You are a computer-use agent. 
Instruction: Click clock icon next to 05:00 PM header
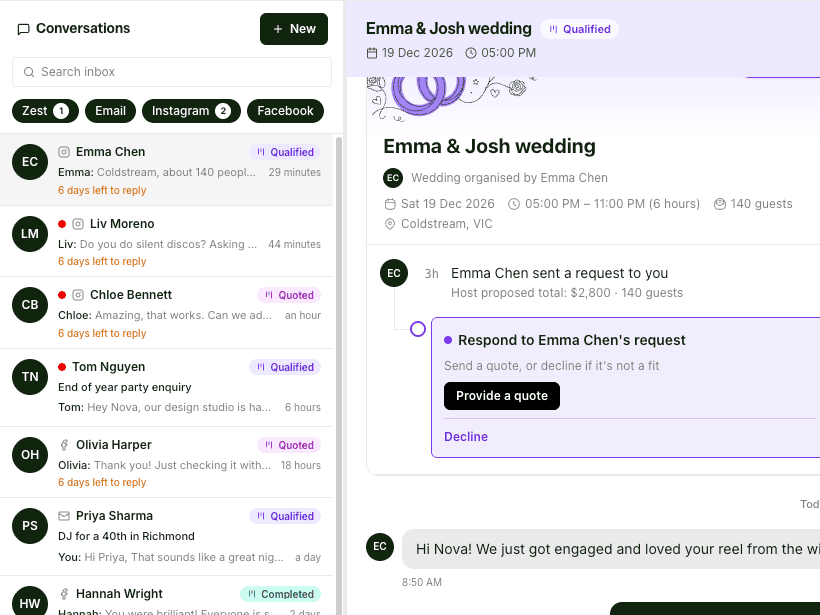(x=471, y=53)
